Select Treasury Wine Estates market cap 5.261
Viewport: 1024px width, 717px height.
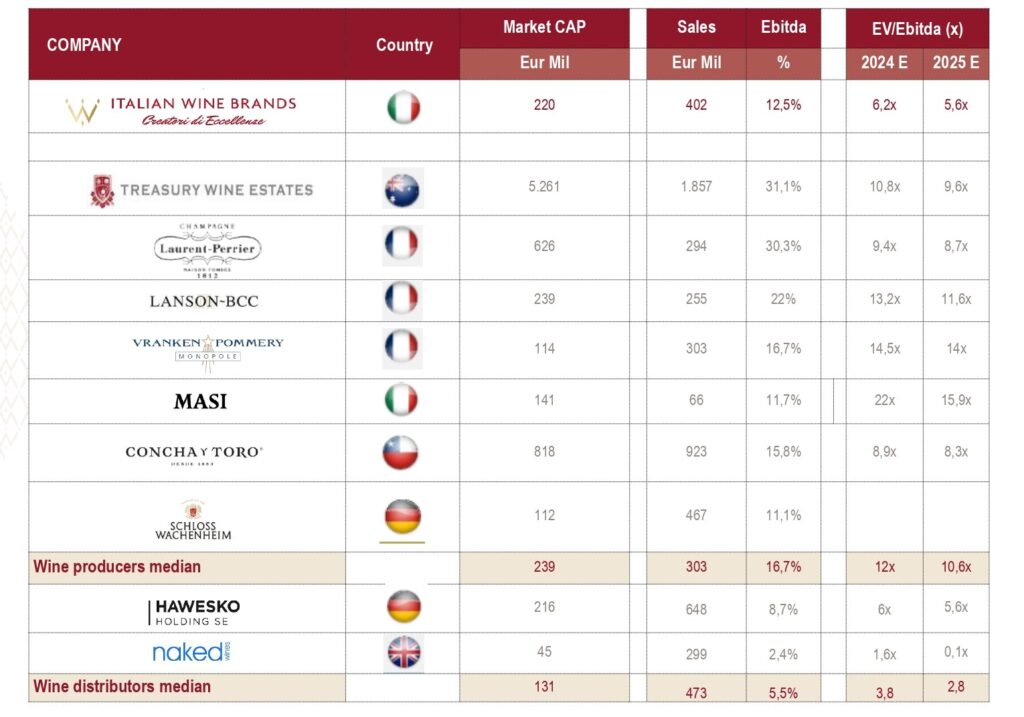click(x=544, y=187)
